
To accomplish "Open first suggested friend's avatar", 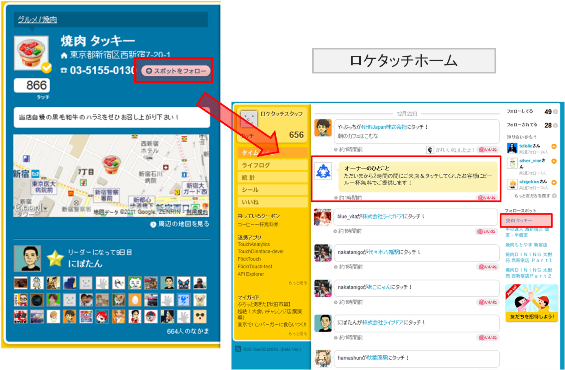I will pyautogui.click(x=512, y=148).
